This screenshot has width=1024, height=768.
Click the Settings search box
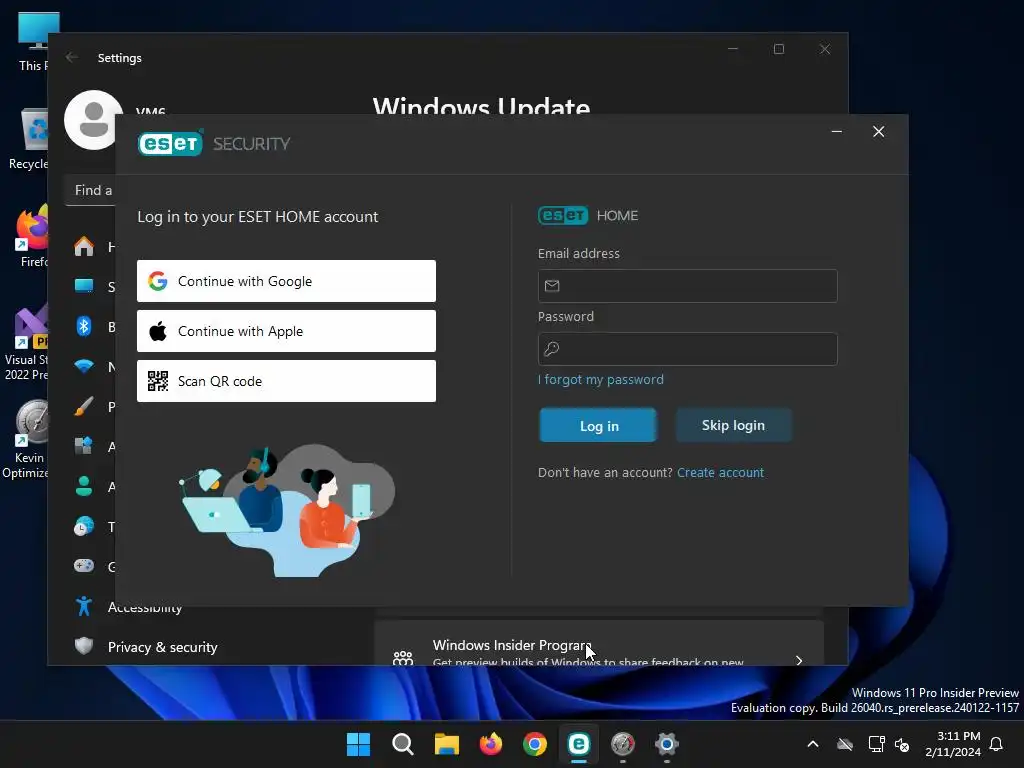click(90, 190)
